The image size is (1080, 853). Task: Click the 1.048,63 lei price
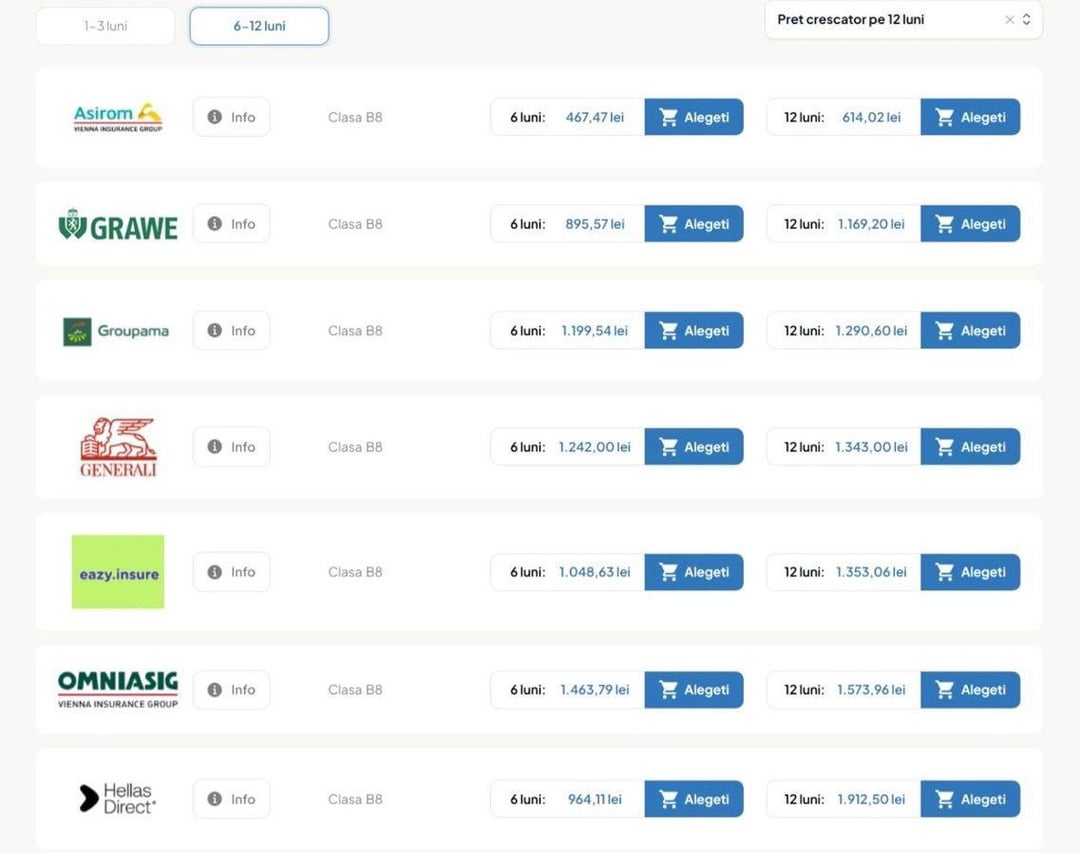point(594,572)
